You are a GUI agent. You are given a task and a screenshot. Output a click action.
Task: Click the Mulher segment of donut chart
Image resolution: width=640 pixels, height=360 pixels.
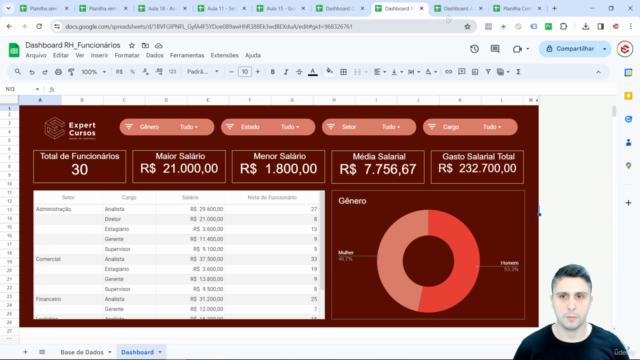point(390,261)
